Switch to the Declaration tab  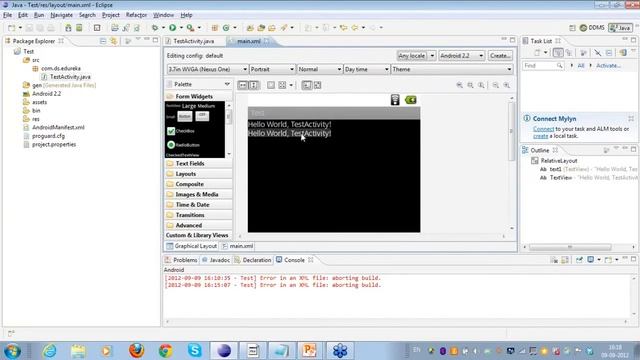tap(253, 260)
